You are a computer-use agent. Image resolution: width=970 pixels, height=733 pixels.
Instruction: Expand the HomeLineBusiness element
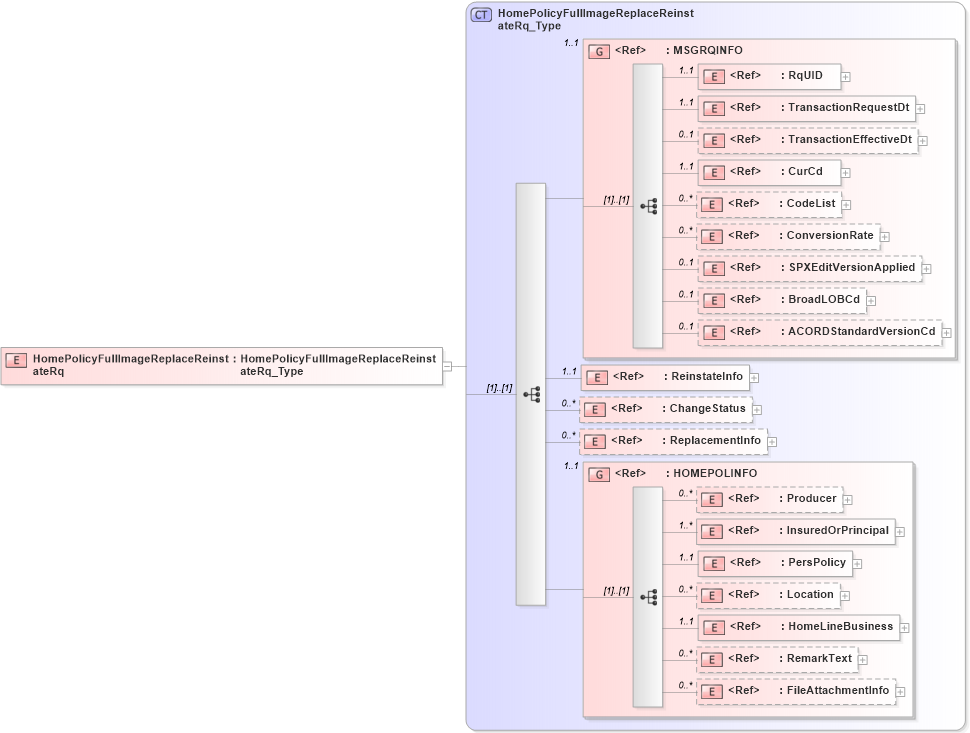905,627
